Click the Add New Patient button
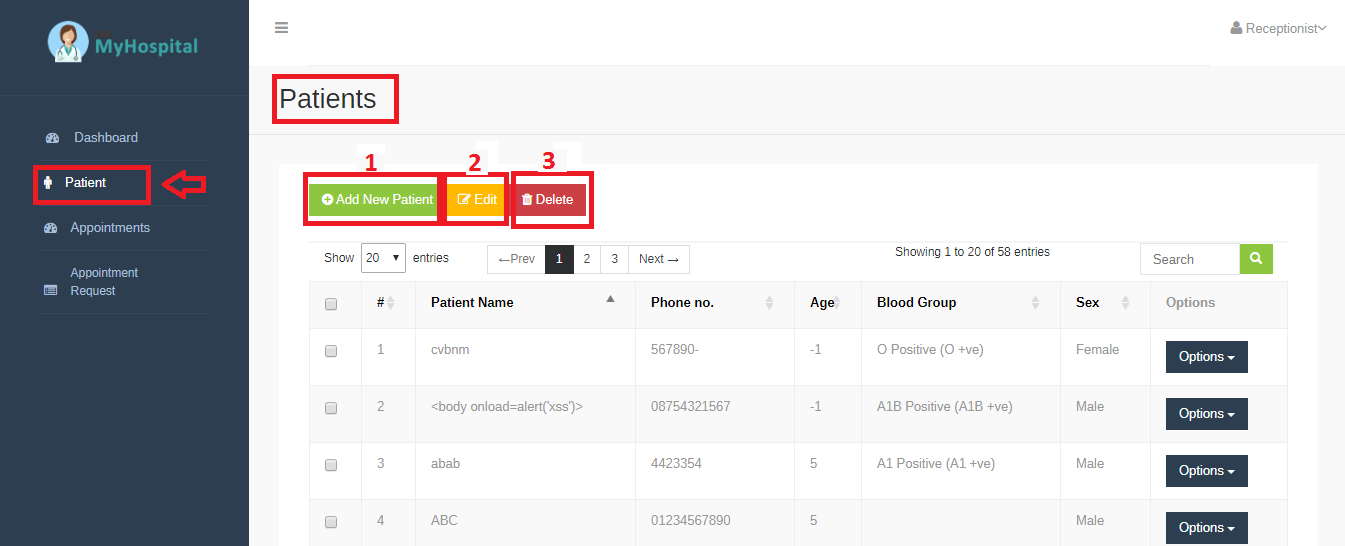Viewport: 1345px width, 546px height. click(377, 199)
